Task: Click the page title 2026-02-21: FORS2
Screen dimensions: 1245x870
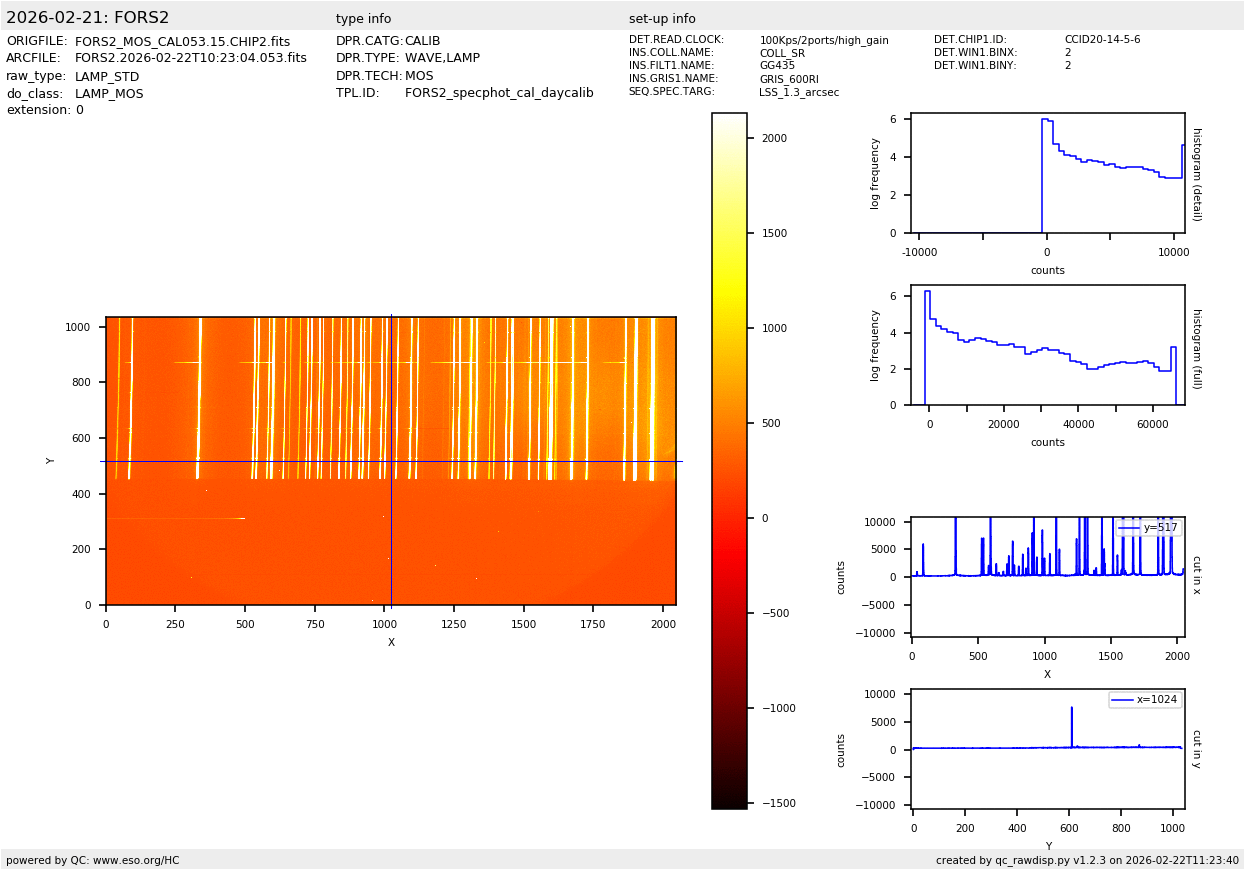Action: pos(88,18)
